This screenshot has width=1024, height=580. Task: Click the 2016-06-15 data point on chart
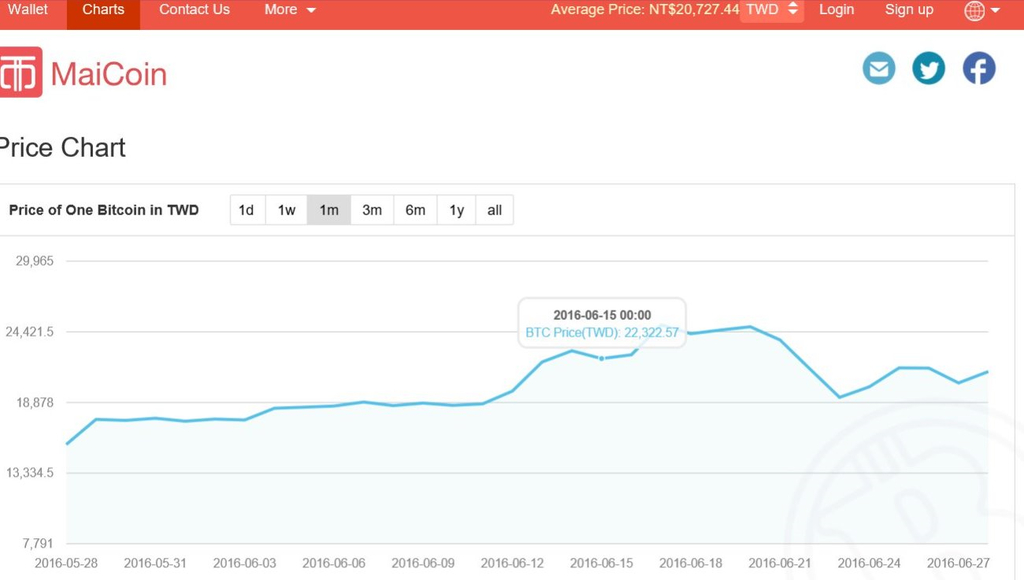point(602,358)
